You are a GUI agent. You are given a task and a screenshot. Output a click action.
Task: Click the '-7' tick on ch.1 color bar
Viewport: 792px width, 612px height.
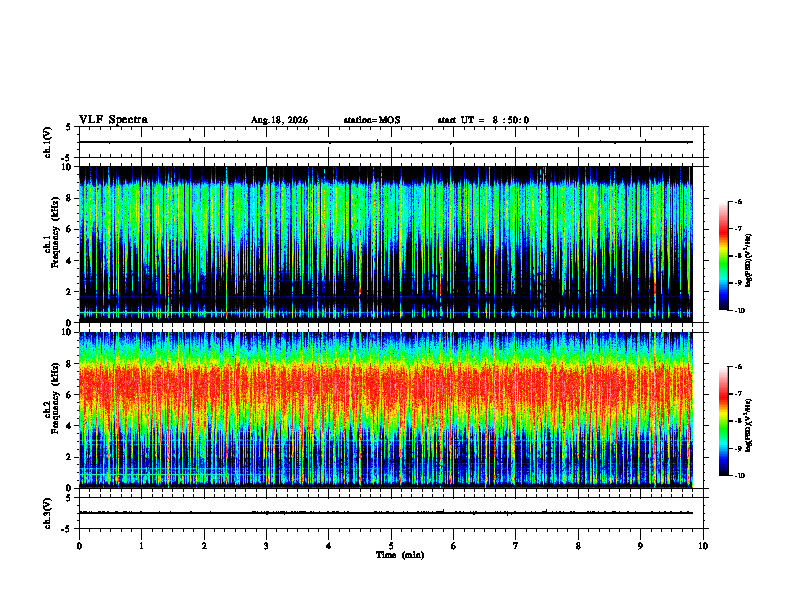[738, 229]
